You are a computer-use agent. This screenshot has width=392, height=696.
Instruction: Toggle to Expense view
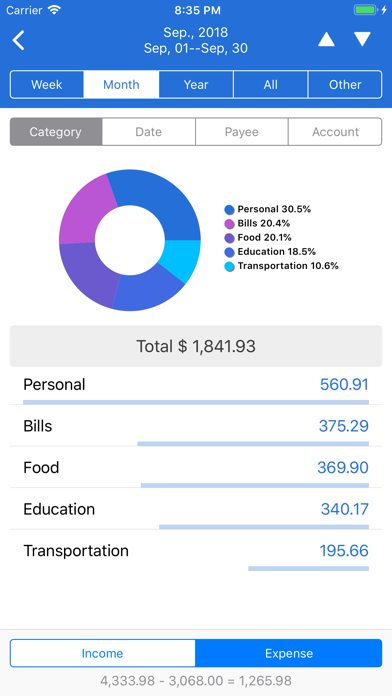(x=289, y=653)
